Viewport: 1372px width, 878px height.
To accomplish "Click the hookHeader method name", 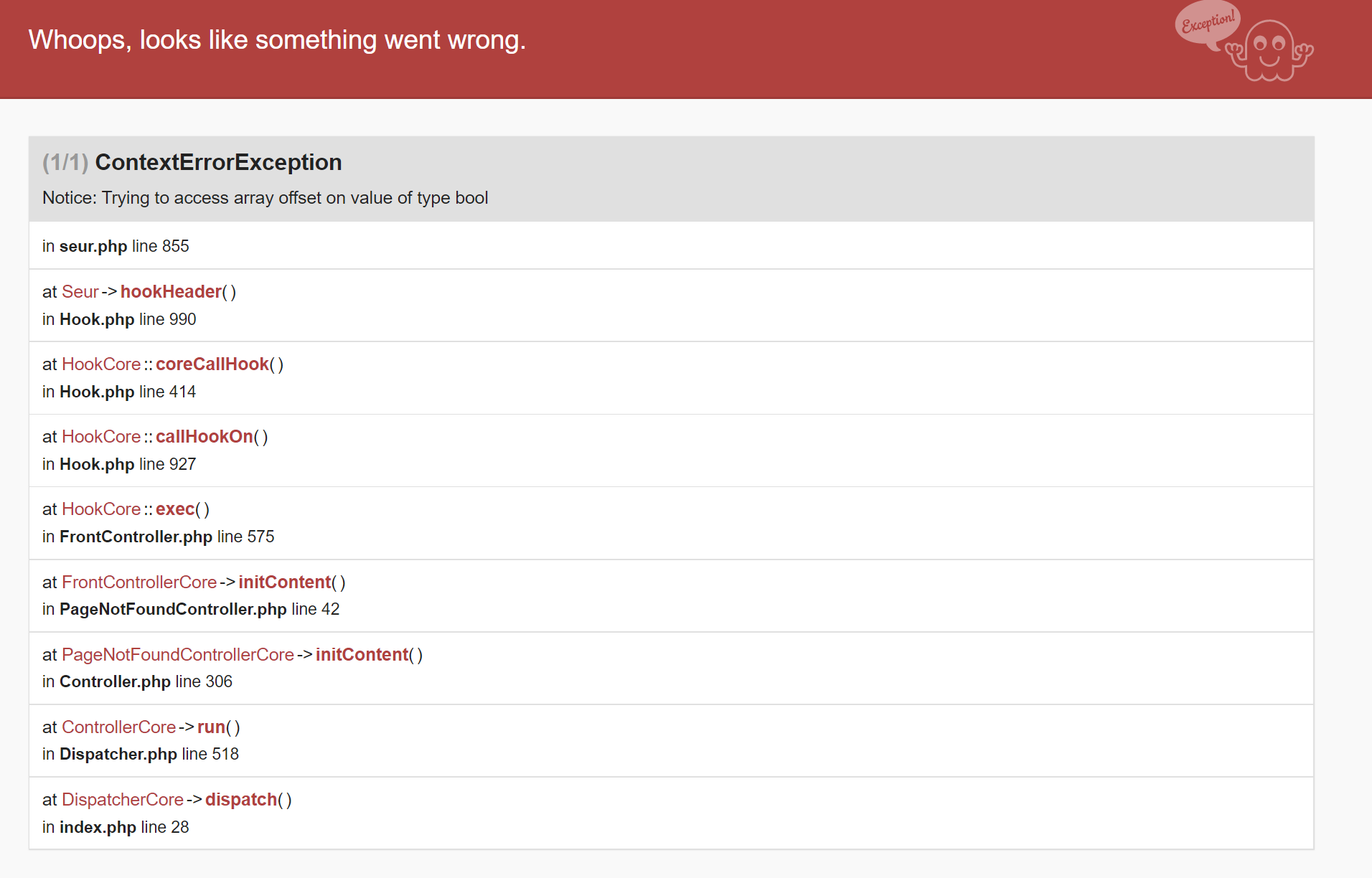I will click(171, 292).
